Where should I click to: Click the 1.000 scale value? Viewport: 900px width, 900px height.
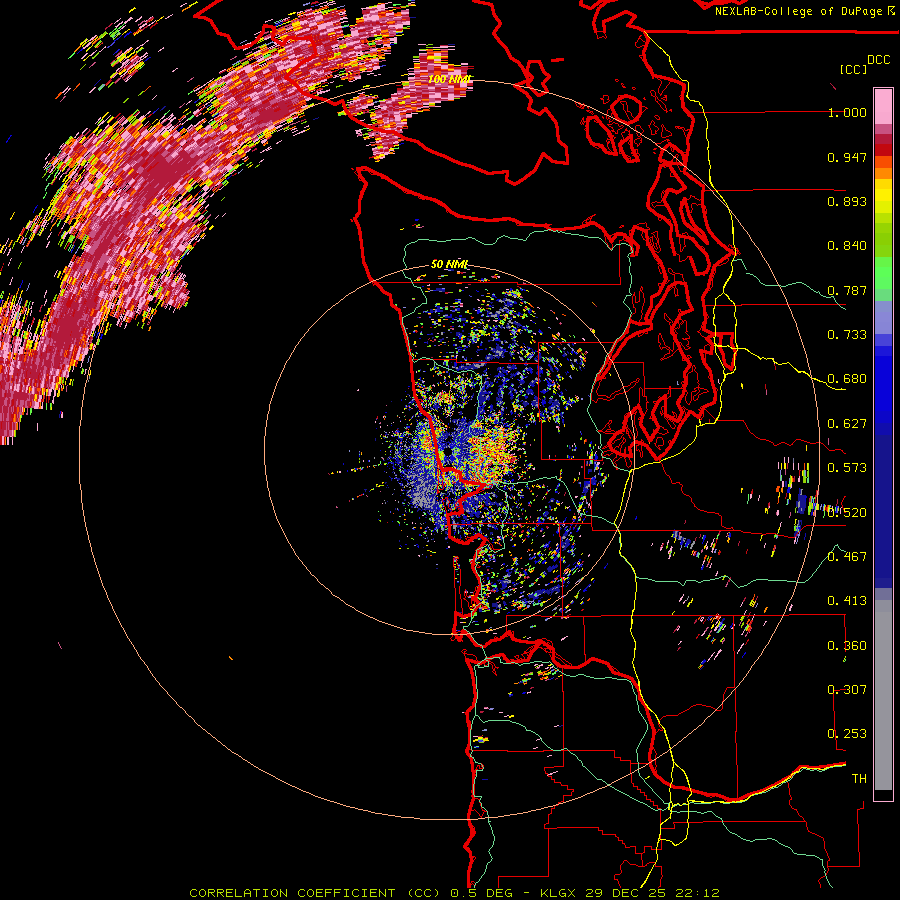(x=847, y=112)
